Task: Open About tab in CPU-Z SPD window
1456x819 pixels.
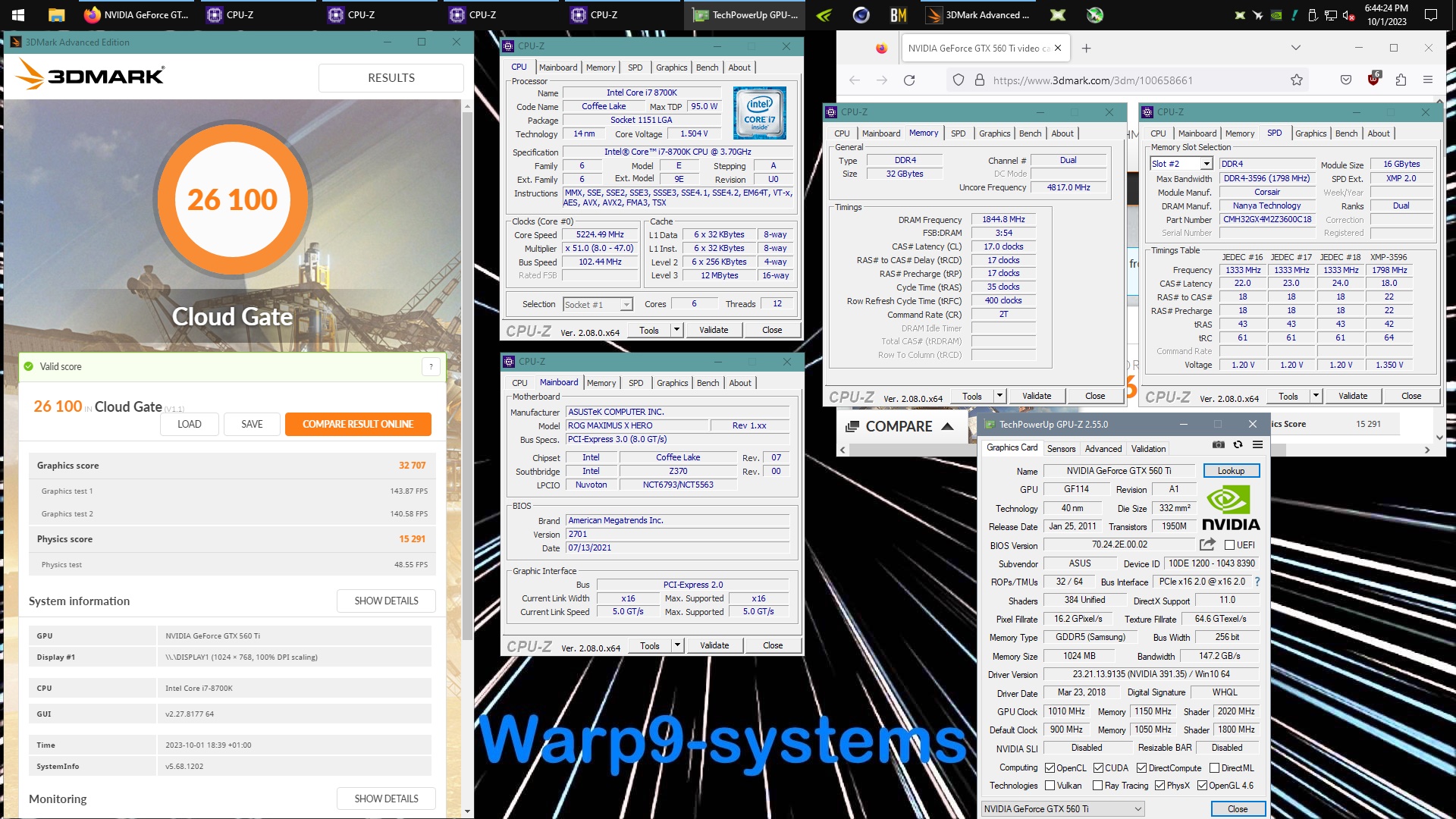Action: pos(1378,133)
